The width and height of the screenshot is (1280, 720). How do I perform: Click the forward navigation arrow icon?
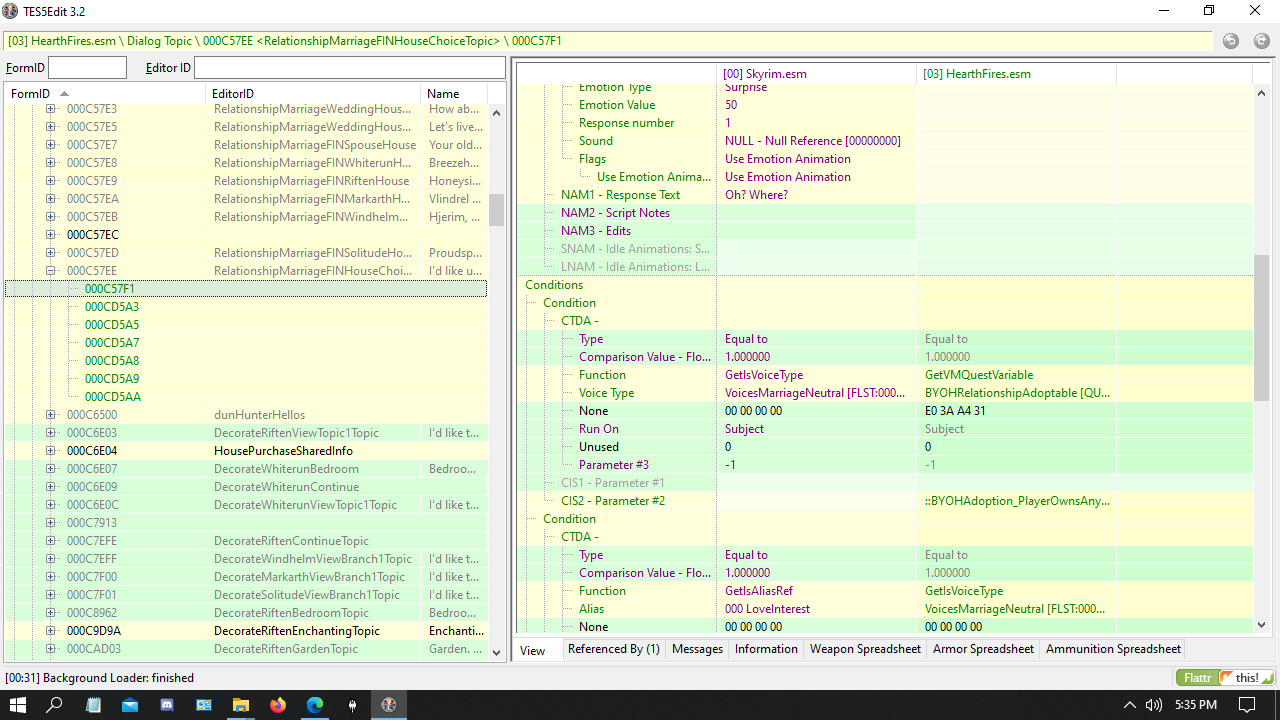click(x=1261, y=41)
